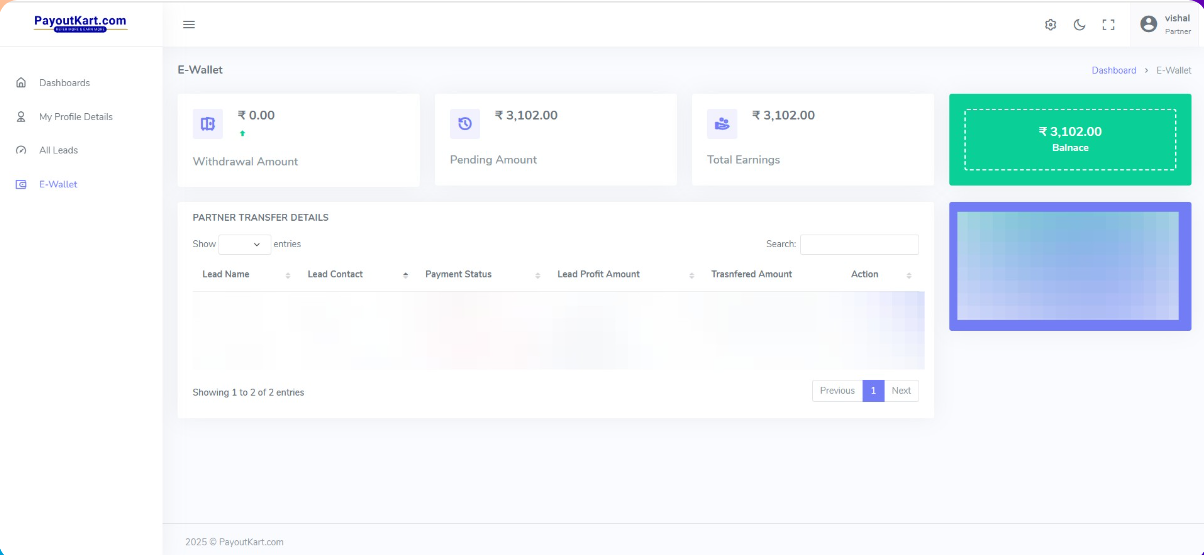Go to My Profile Details
The height and width of the screenshot is (555, 1204).
(75, 117)
